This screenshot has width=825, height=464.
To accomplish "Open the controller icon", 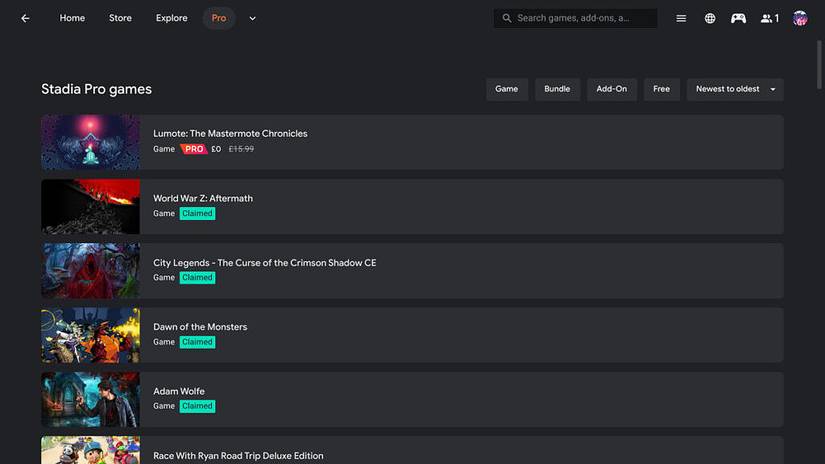I will point(738,18).
